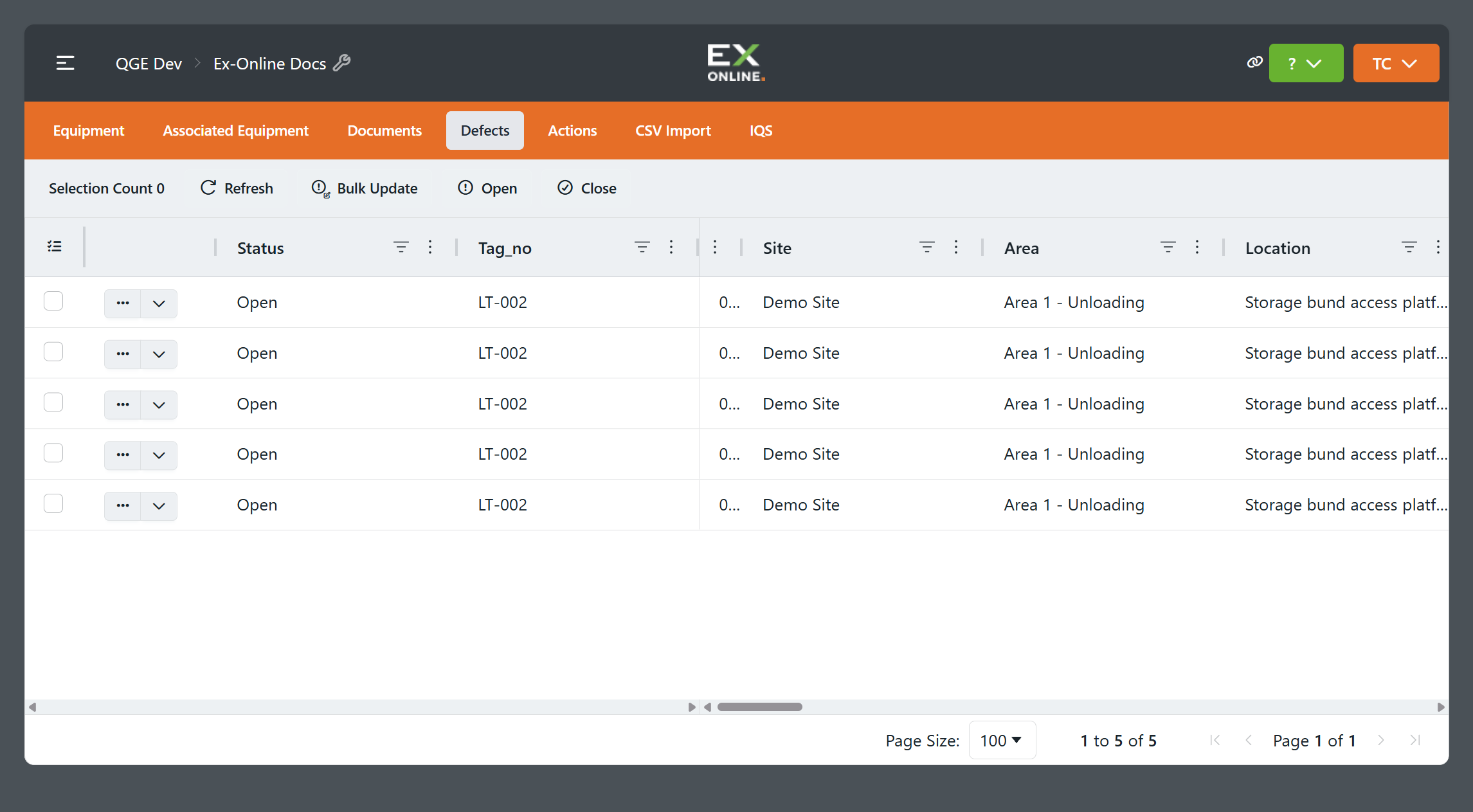This screenshot has height=812, width=1473.
Task: Open the Site column three-dot menu
Action: [956, 247]
